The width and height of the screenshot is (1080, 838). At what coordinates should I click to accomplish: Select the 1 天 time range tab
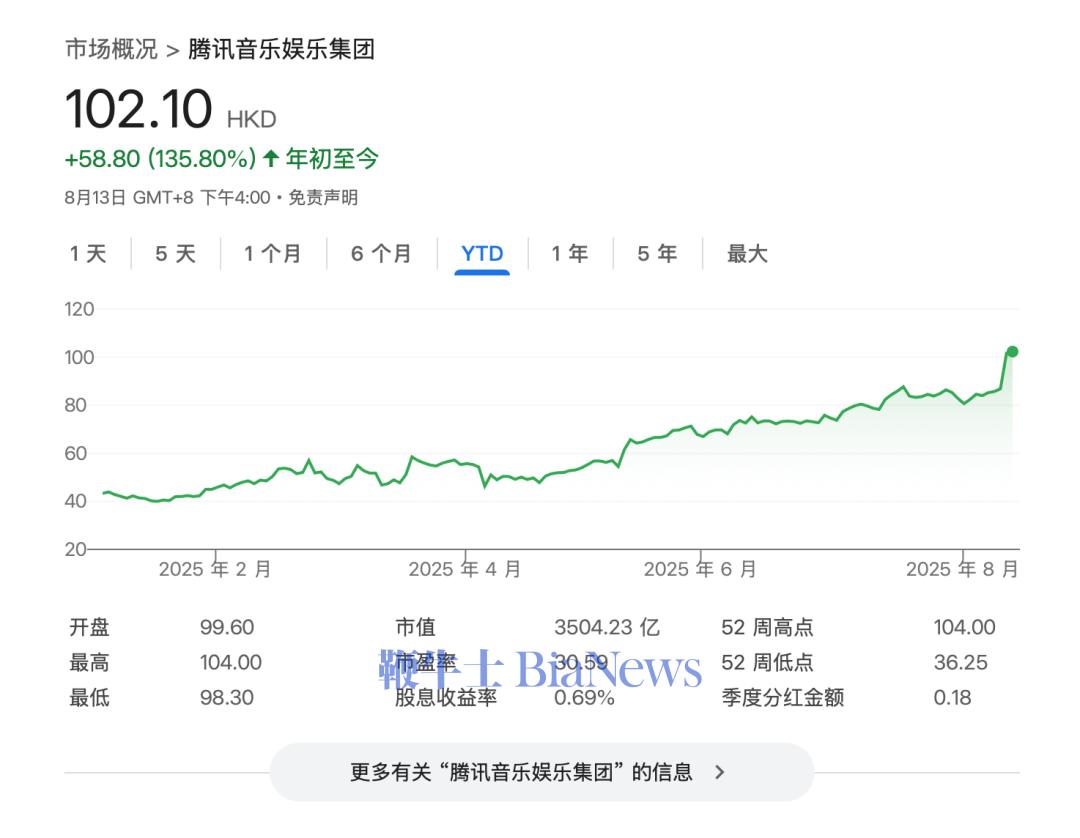tap(88, 253)
